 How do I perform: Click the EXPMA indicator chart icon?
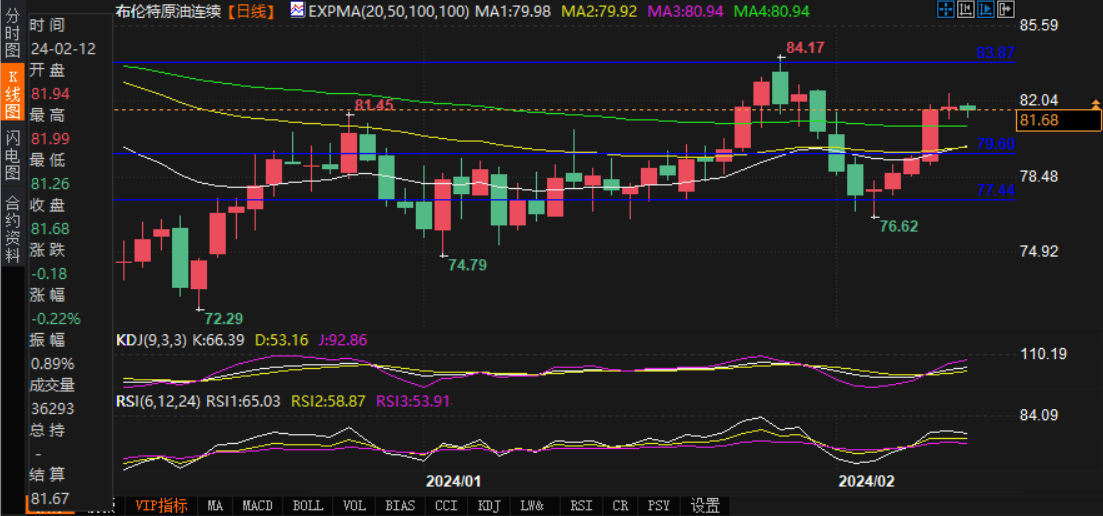tap(298, 11)
